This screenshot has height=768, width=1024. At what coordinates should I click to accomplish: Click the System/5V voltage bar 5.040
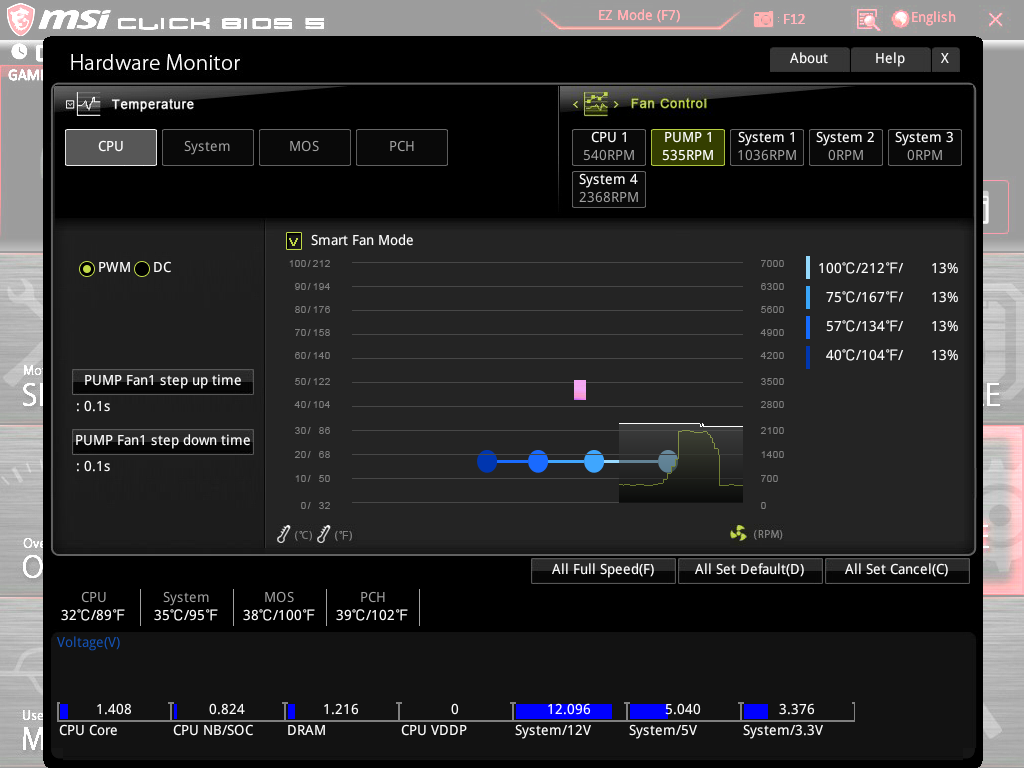[682, 711]
